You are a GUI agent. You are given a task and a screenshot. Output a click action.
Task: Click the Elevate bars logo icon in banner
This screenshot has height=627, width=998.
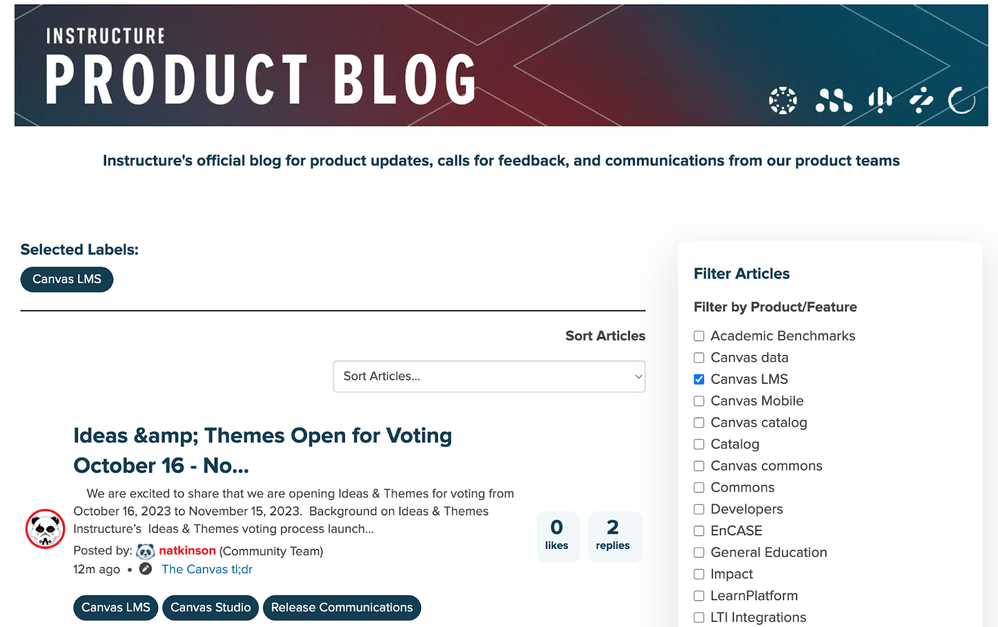(x=880, y=101)
